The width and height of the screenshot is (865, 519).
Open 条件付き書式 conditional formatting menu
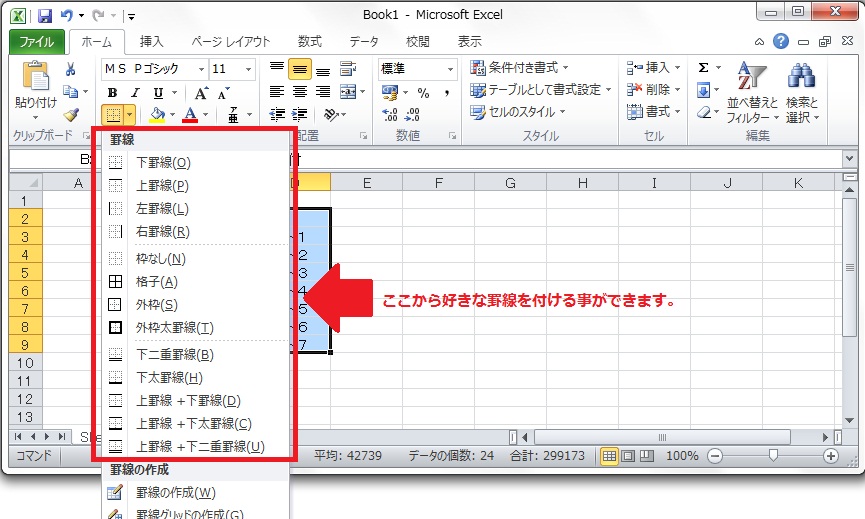point(519,68)
